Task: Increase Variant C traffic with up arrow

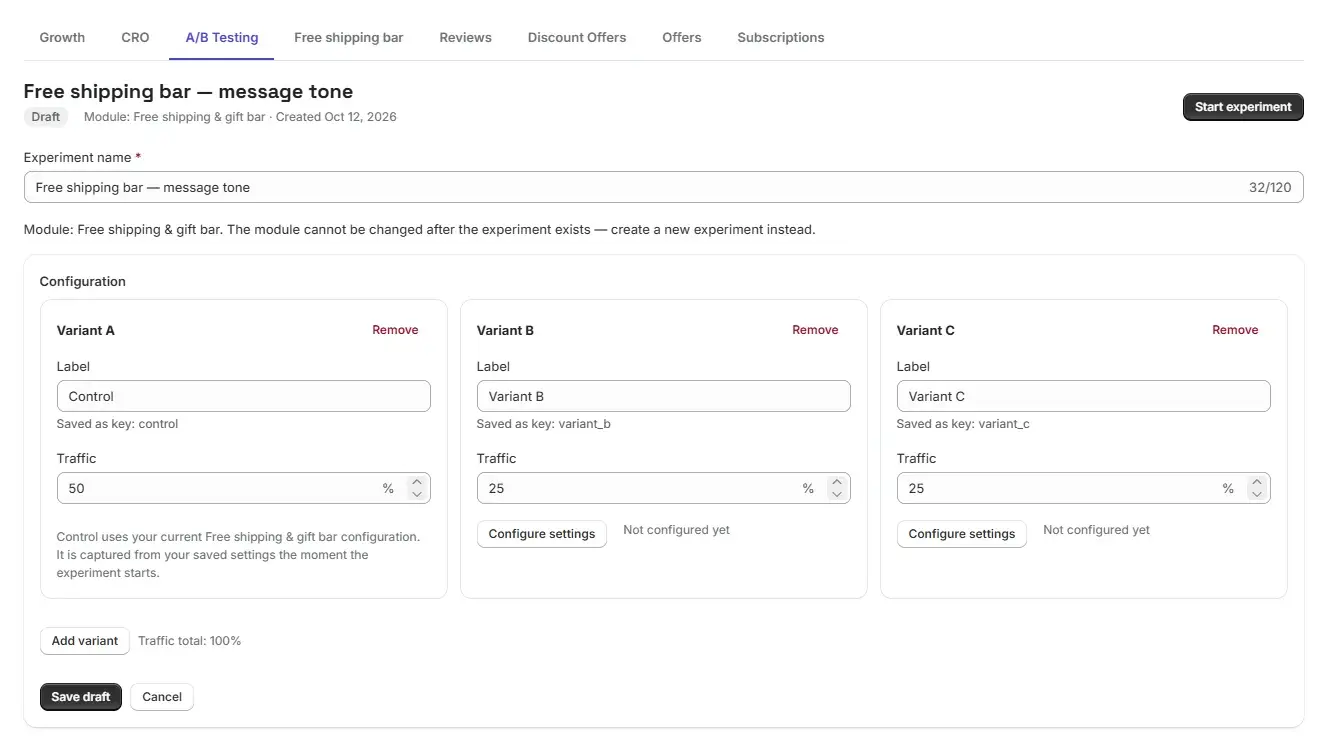Action: [x=1257, y=482]
